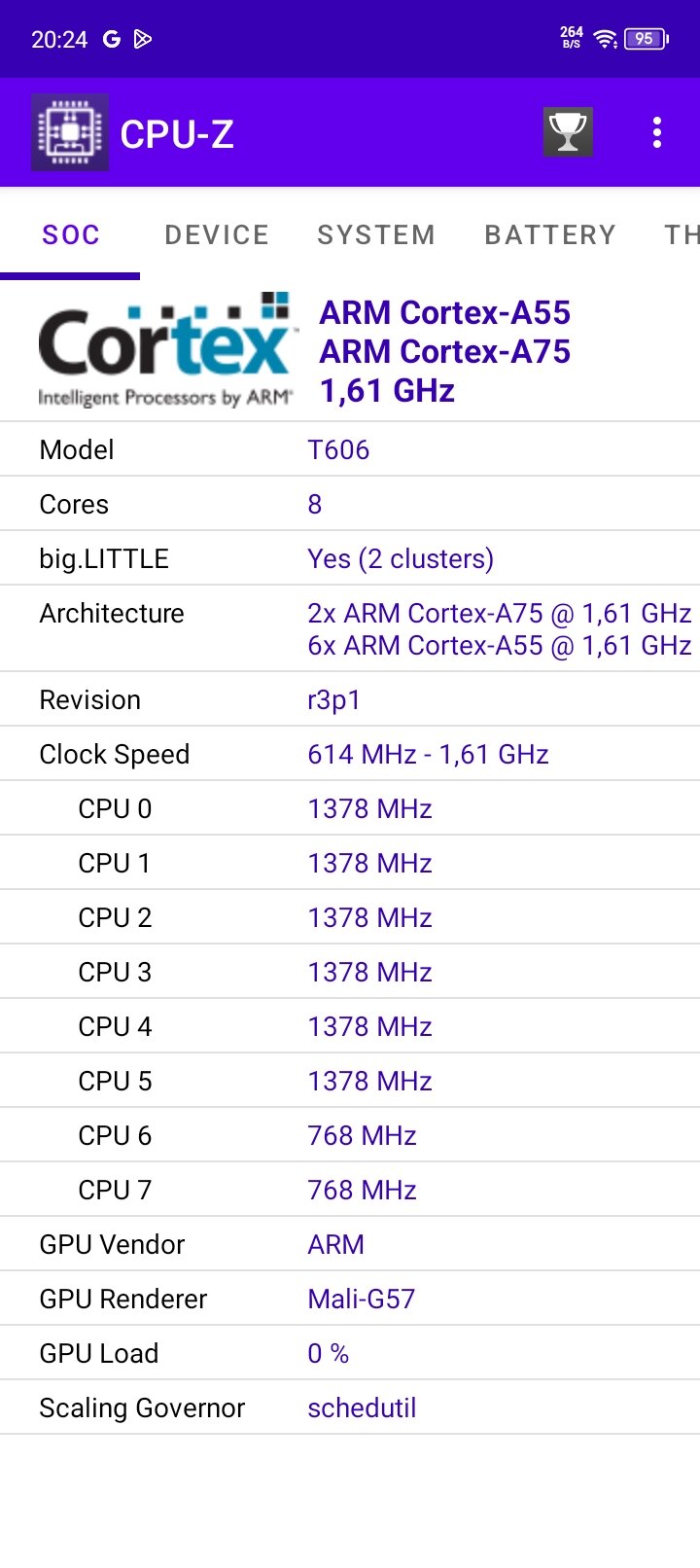The image size is (700, 1568).
Task: Tap the Architecture row
Action: (x=350, y=628)
